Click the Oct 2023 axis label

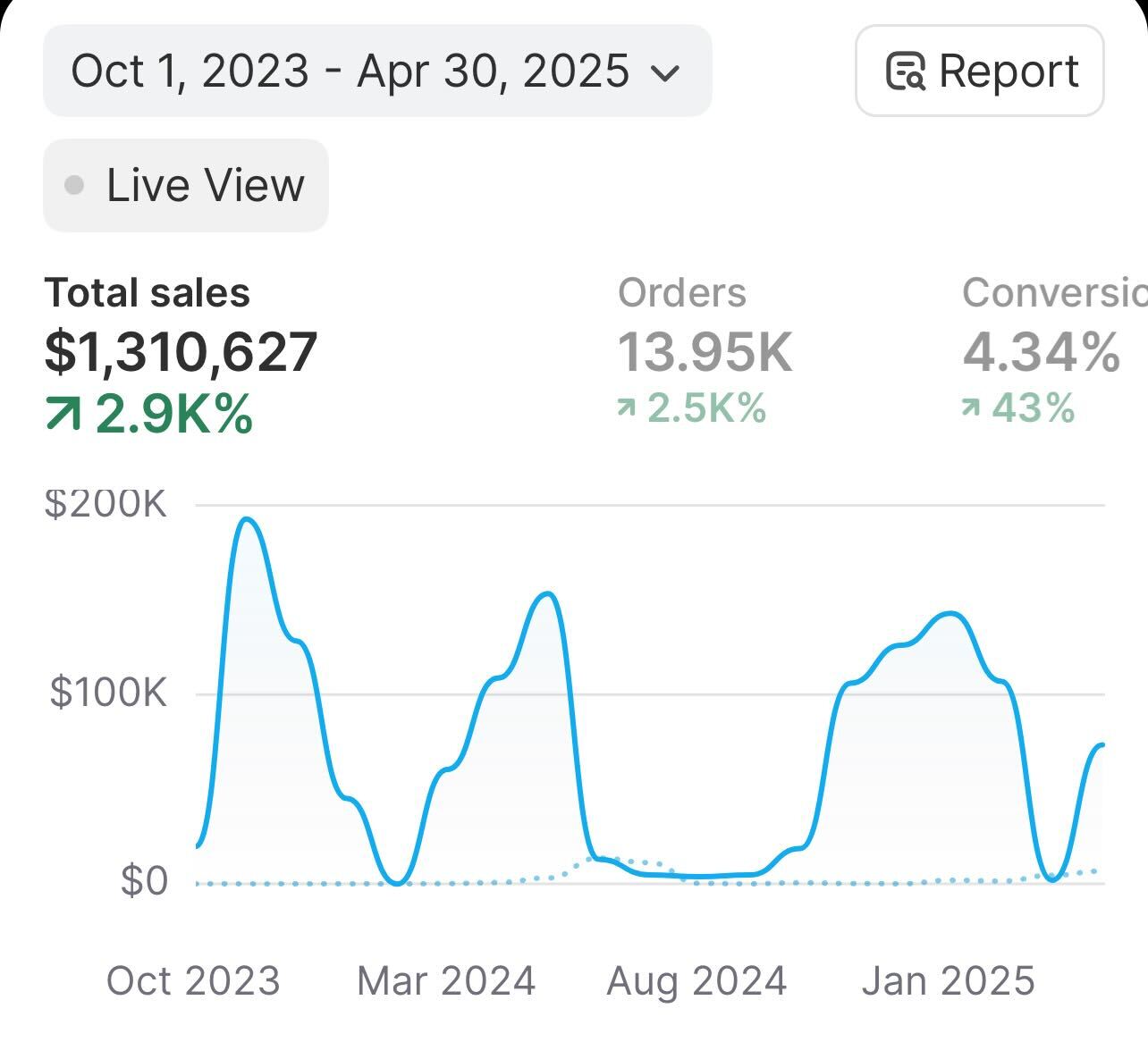click(193, 980)
